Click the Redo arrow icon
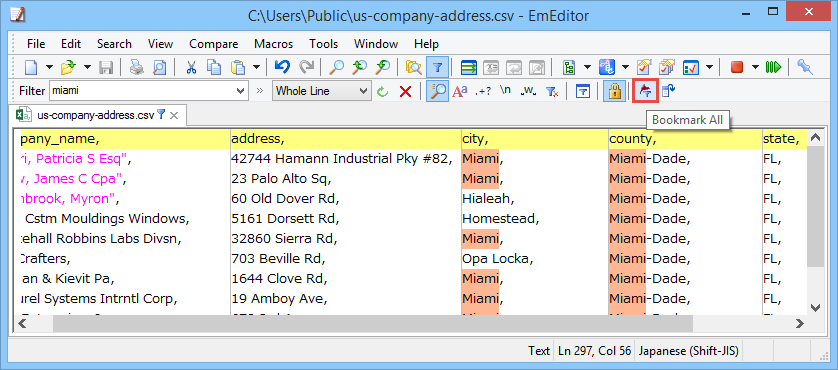 coord(306,67)
